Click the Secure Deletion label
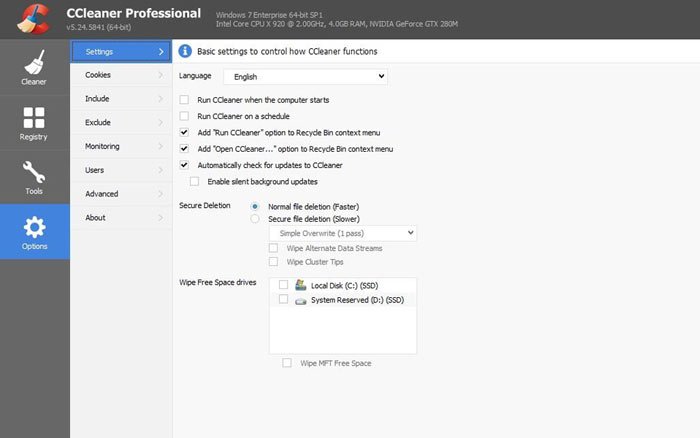 click(x=205, y=205)
